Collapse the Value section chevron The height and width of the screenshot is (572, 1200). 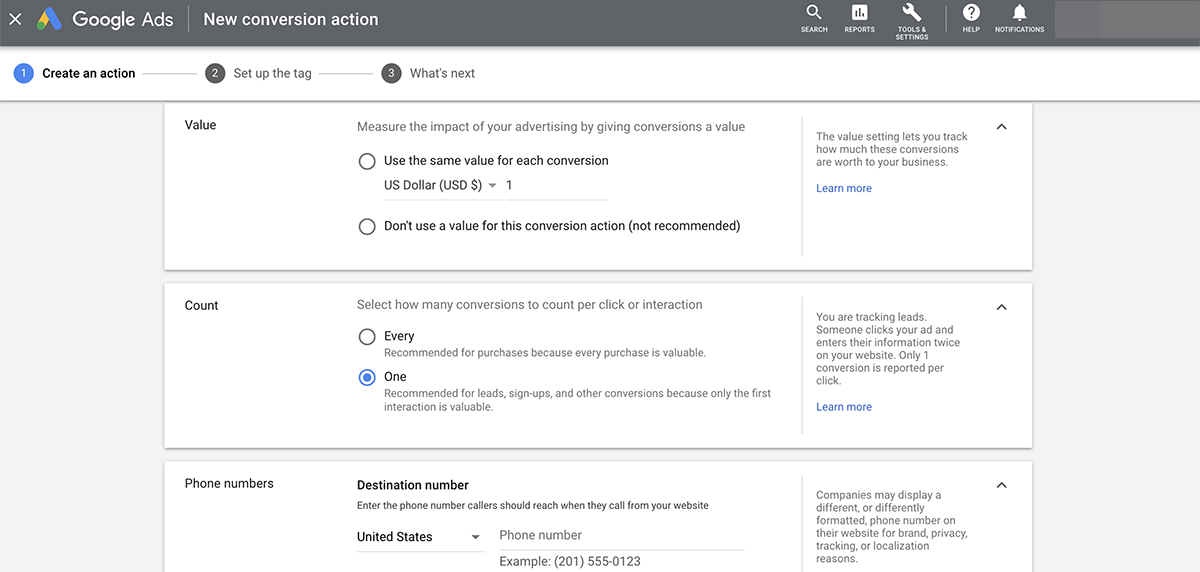pos(1001,127)
